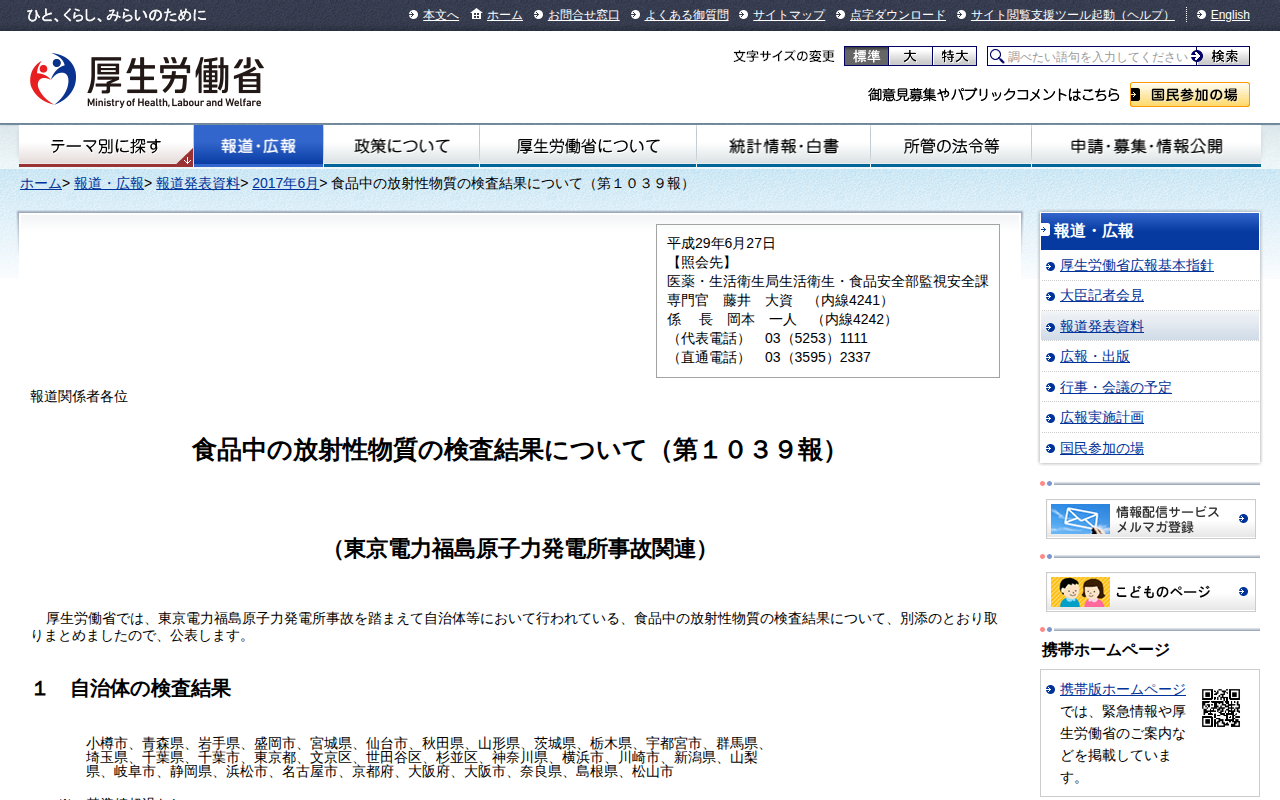Select 政策について nav tab
Image resolution: width=1280 pixels, height=800 pixels.
402,146
